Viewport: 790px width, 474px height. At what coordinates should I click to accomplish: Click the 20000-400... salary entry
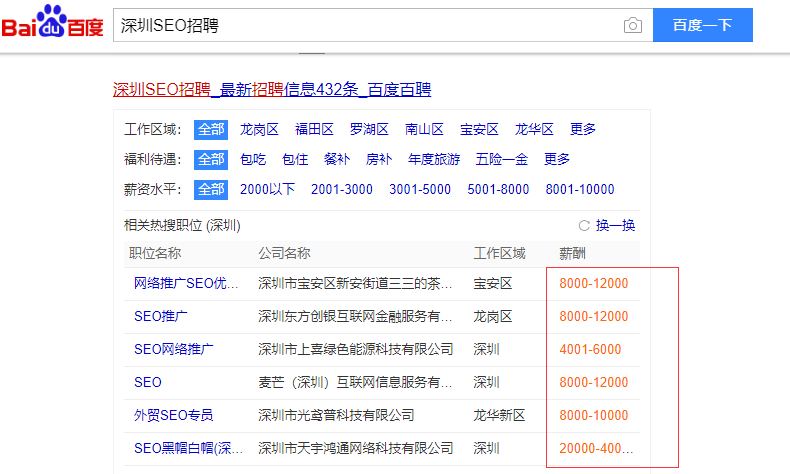[595, 448]
